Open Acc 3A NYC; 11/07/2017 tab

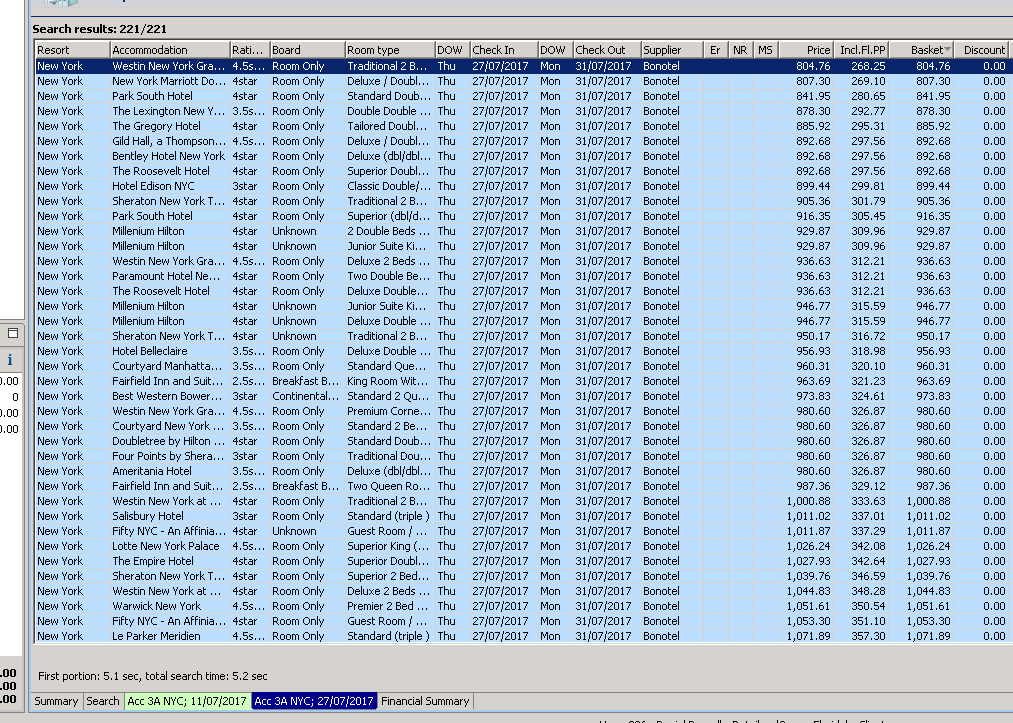point(187,701)
